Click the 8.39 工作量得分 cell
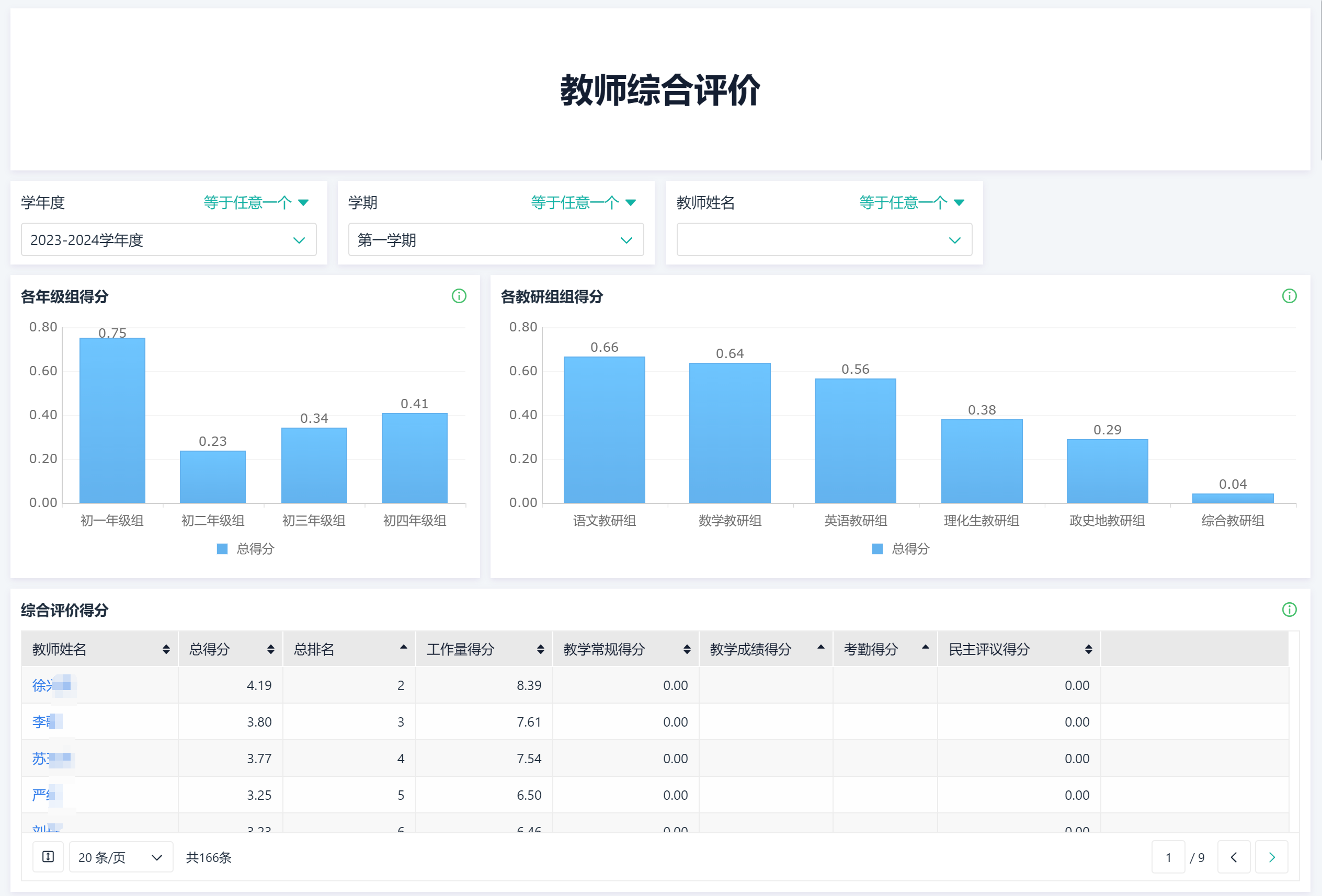Screen dimensions: 1322x896 coord(484,685)
